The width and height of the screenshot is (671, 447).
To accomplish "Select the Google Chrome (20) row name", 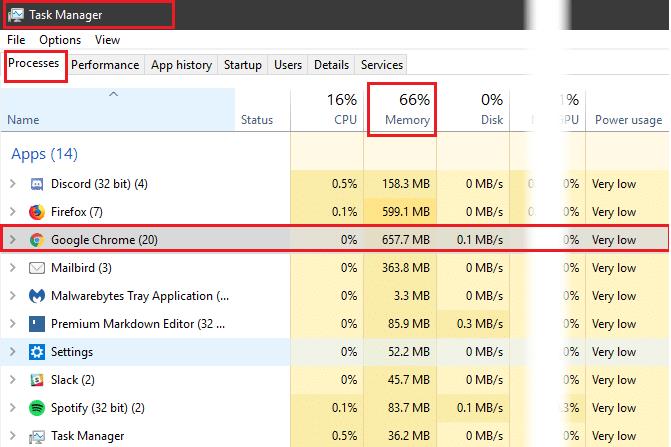I will point(104,240).
